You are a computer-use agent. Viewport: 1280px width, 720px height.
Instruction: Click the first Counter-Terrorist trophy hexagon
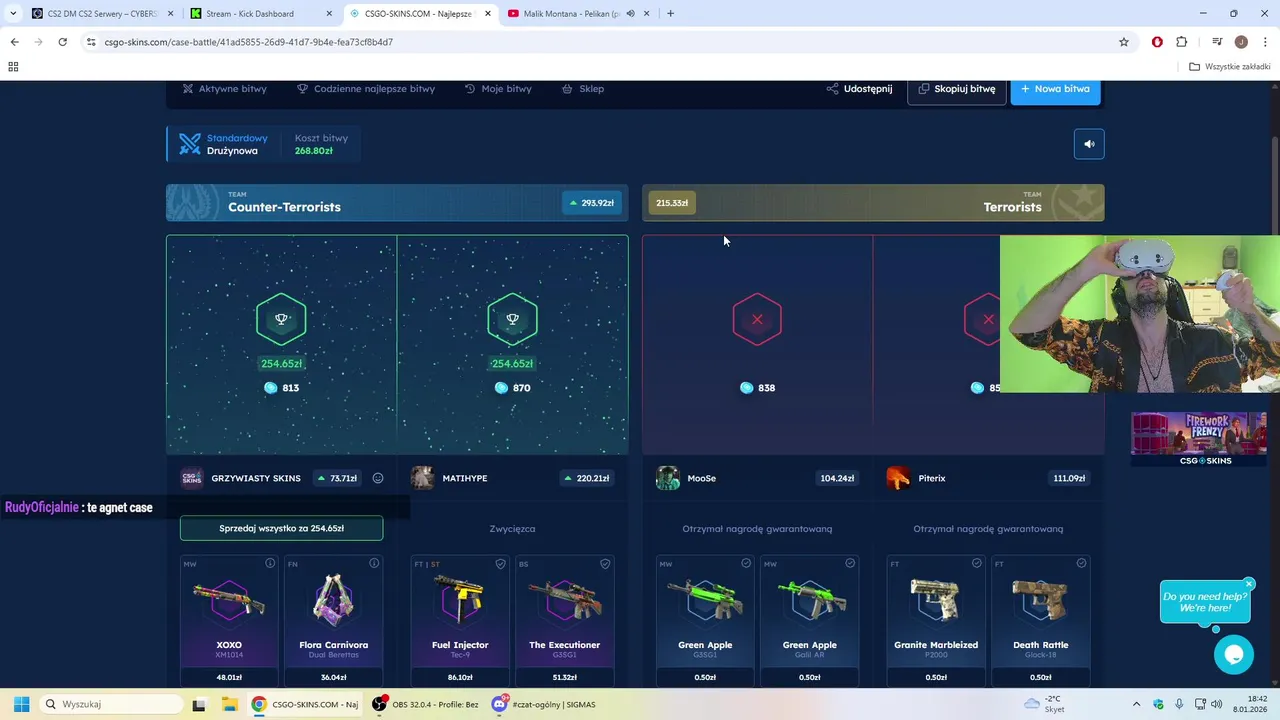(281, 319)
